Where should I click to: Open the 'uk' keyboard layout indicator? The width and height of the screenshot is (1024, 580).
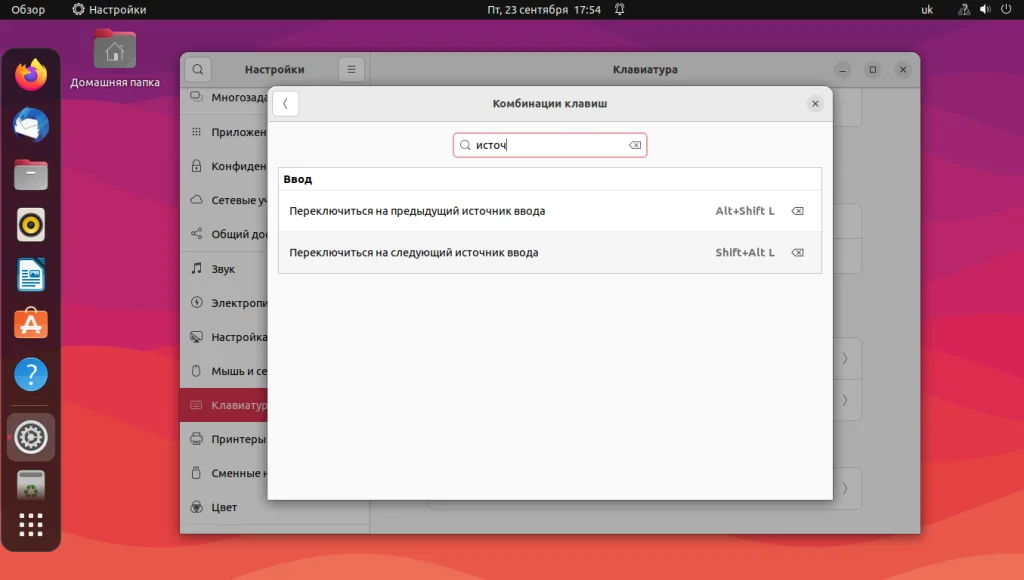[x=927, y=10]
